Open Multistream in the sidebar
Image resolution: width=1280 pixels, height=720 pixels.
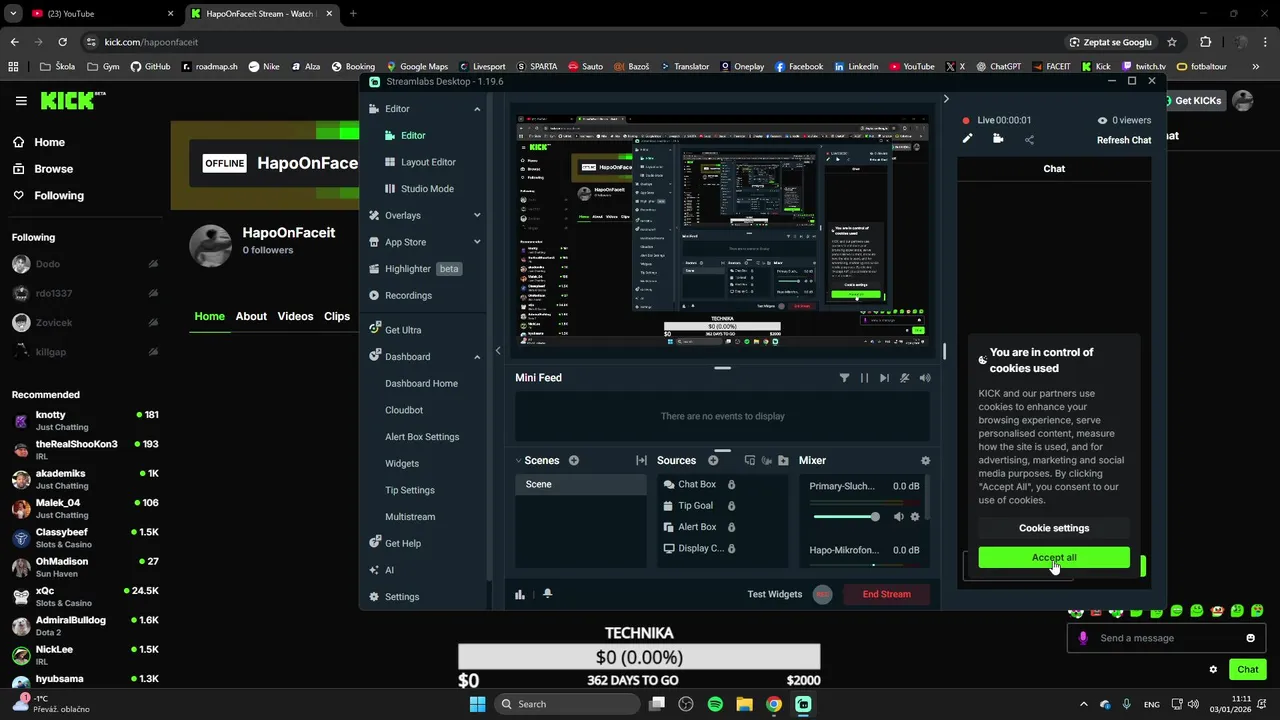point(410,517)
